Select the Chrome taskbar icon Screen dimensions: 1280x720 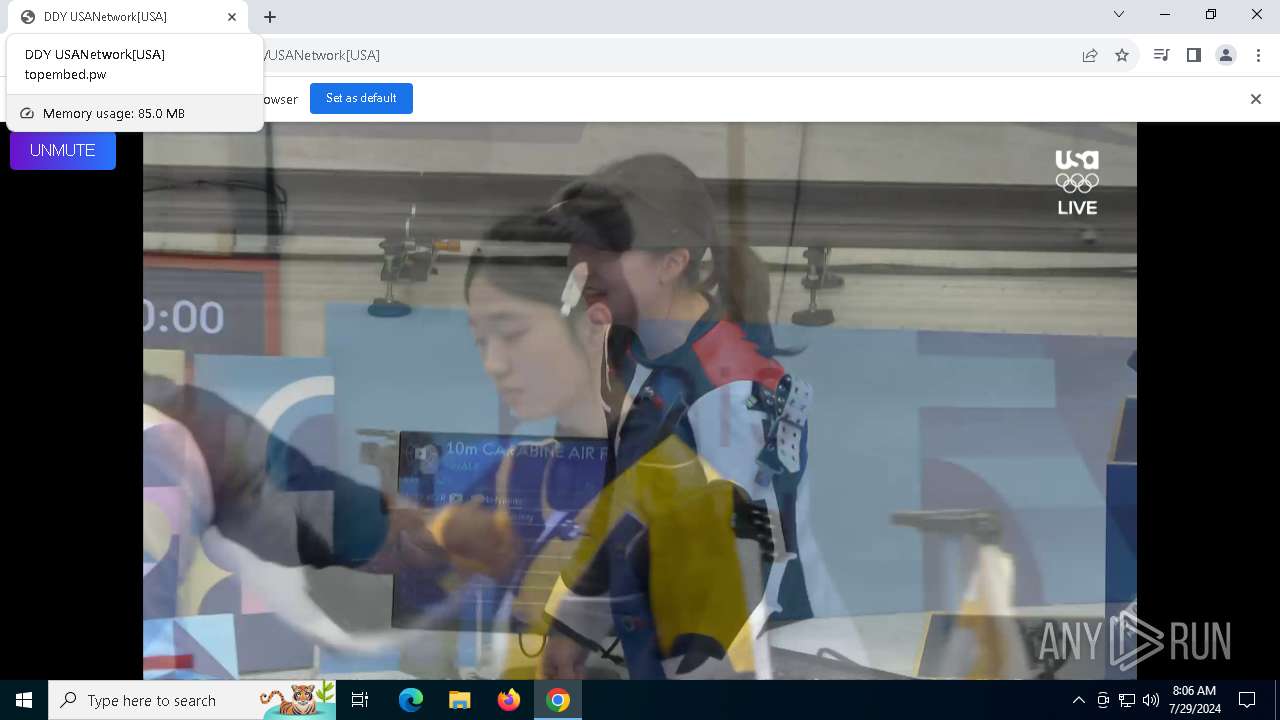[558, 700]
